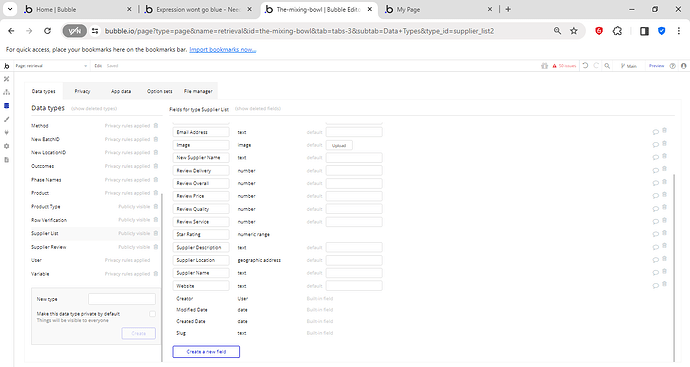Open the user account icon in editor

tap(683, 66)
